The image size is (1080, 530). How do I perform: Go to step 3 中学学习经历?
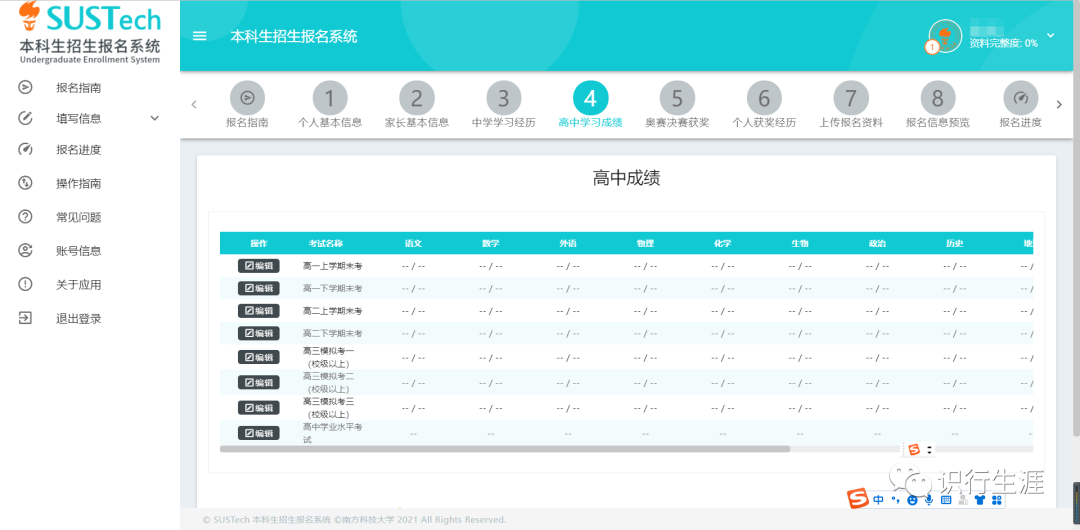click(503, 105)
